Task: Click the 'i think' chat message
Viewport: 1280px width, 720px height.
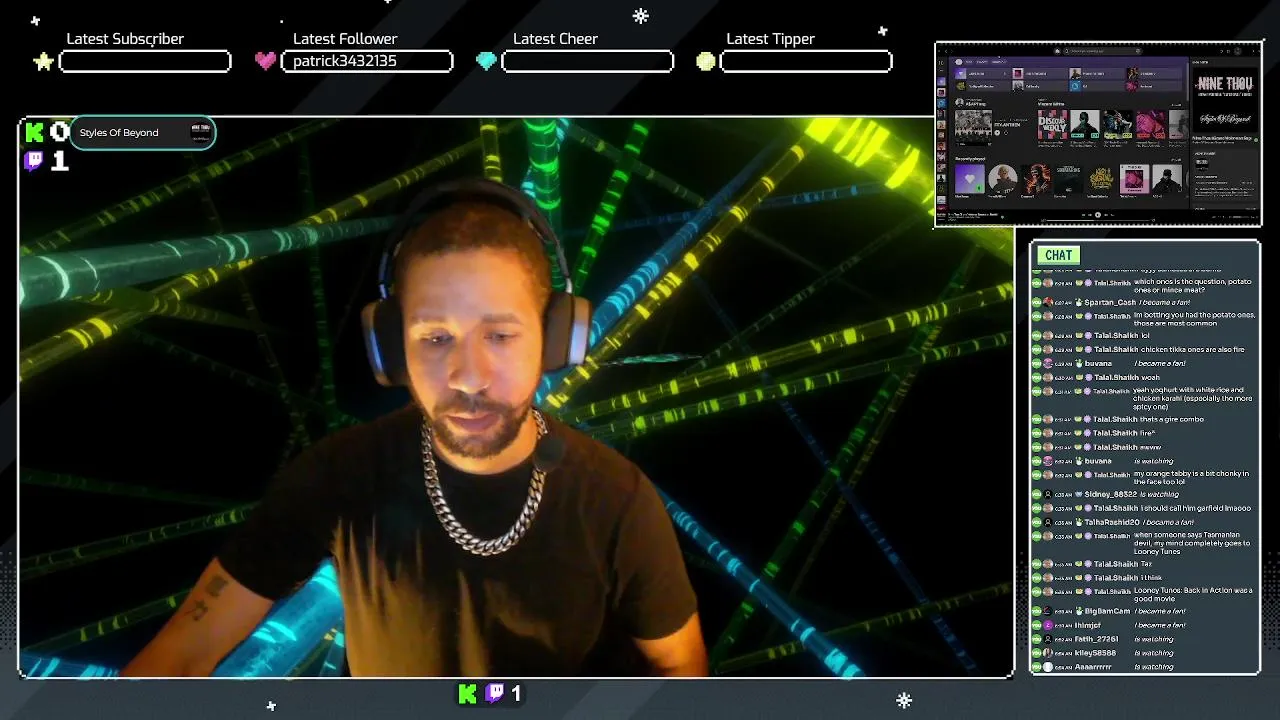Action: click(1143, 577)
